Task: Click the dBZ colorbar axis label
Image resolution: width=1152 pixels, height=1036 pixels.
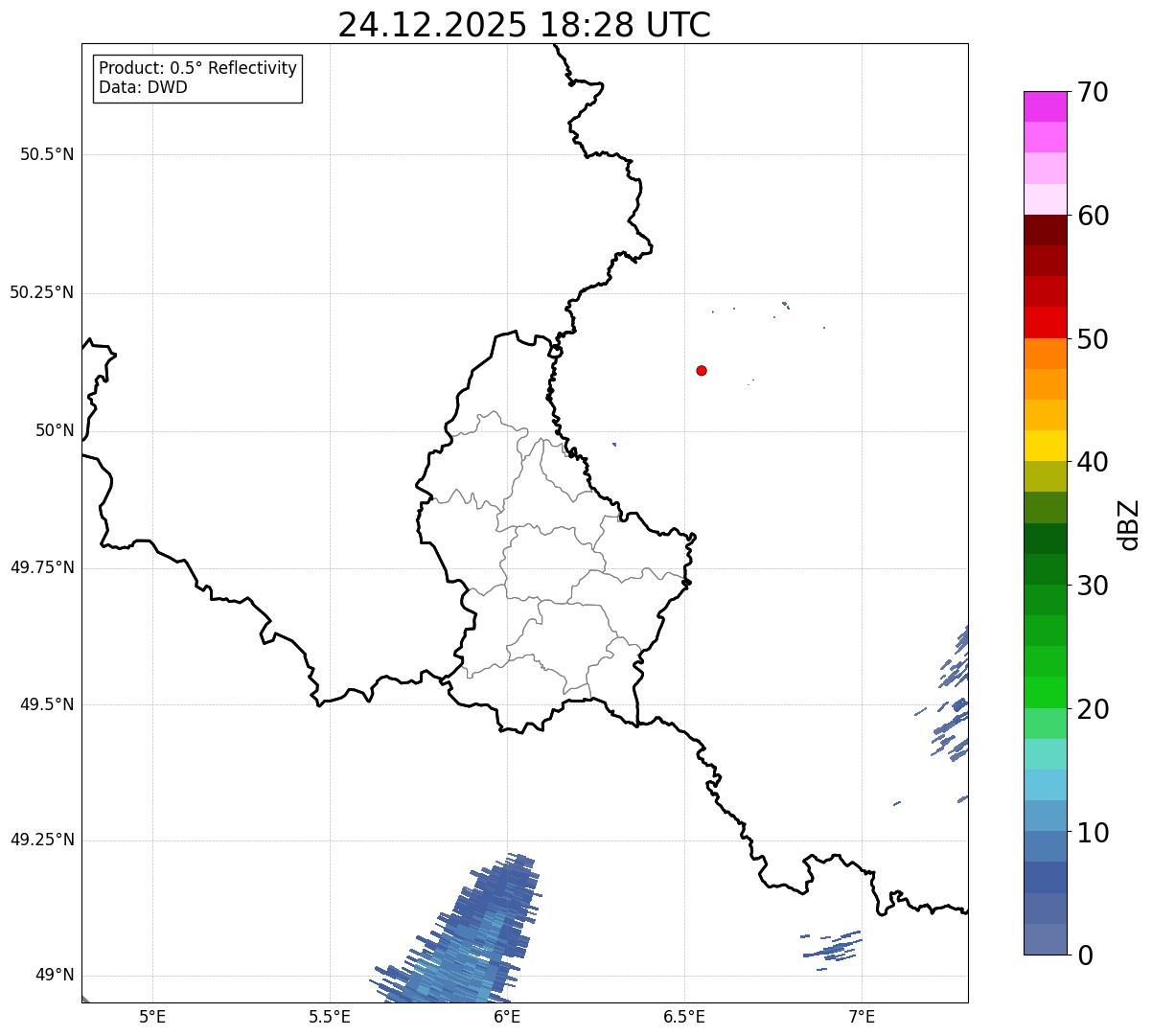Action: (x=1128, y=523)
